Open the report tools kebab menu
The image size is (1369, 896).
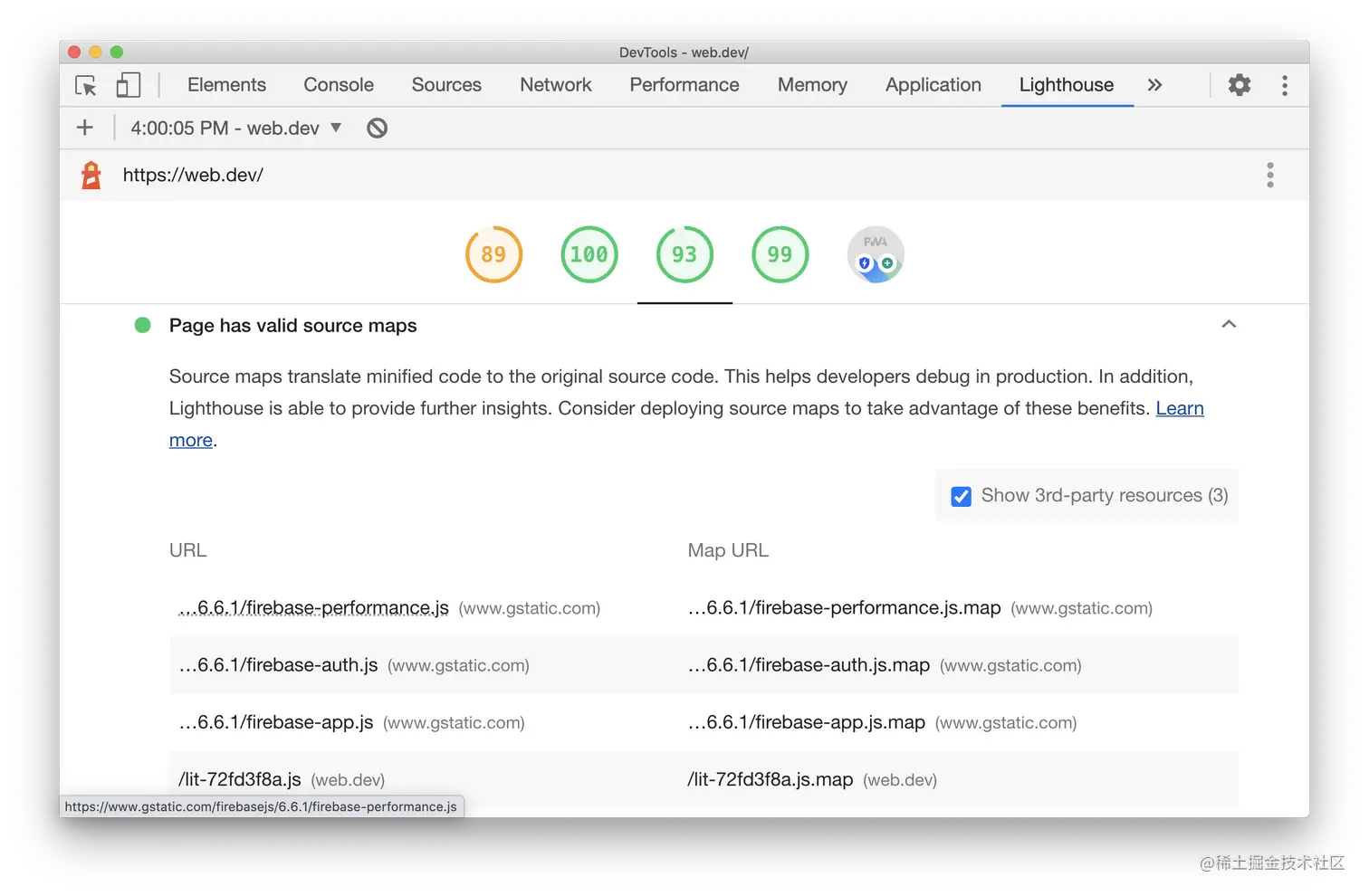1270,175
